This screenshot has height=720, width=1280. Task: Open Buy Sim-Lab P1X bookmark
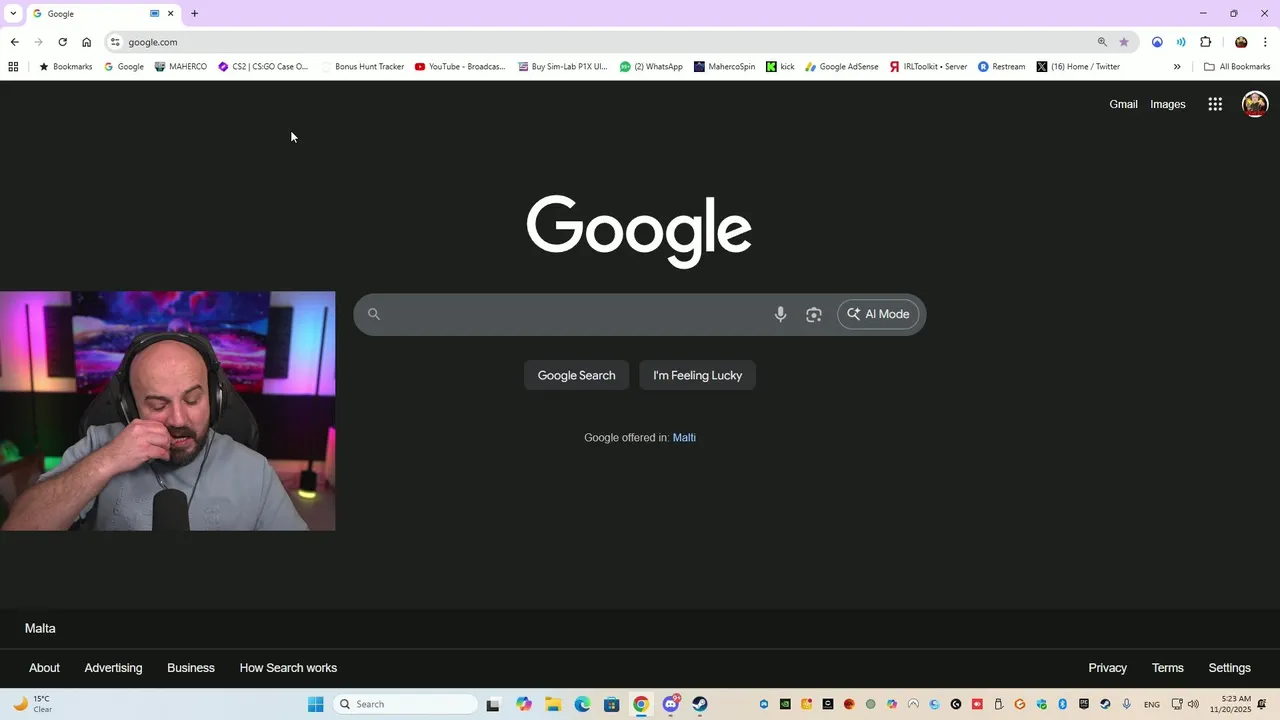click(562, 67)
